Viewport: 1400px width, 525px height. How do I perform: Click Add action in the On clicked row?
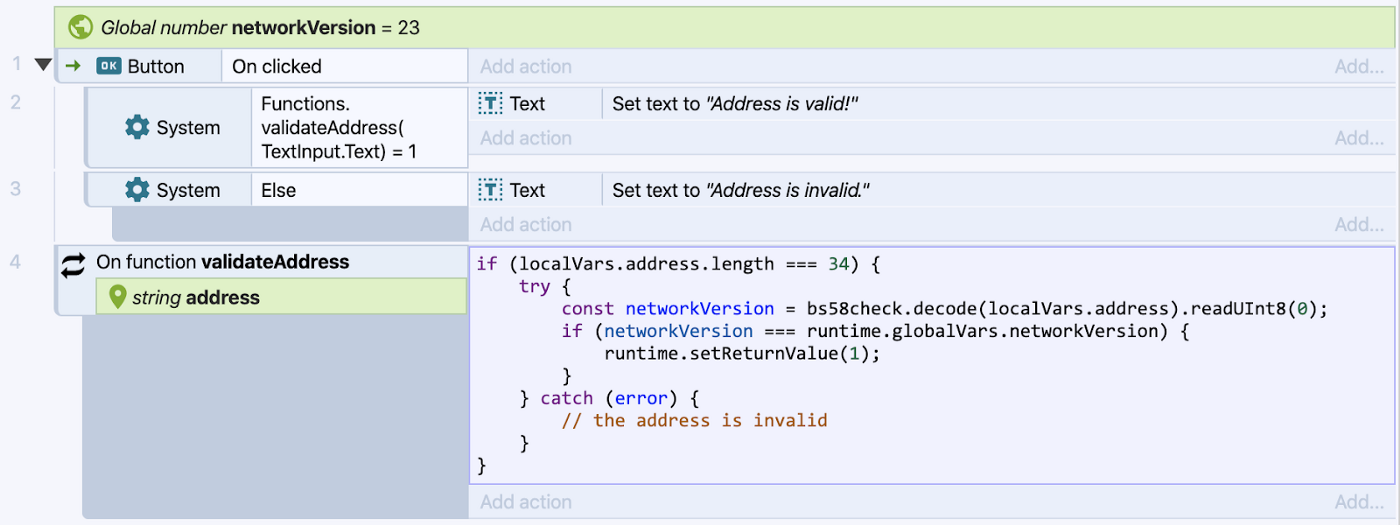pyautogui.click(x=526, y=67)
